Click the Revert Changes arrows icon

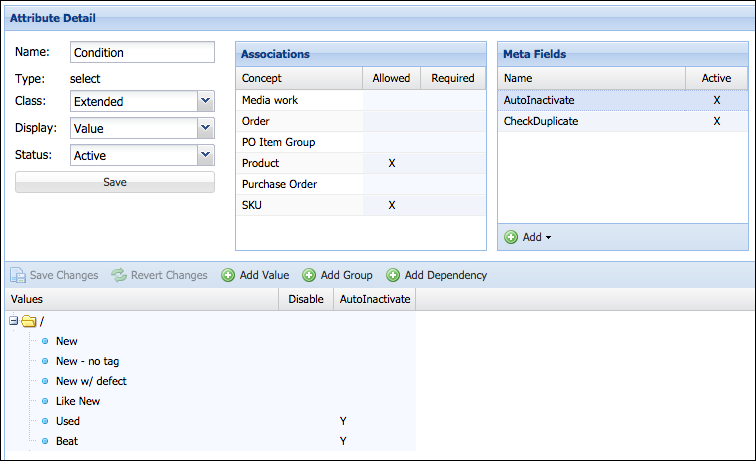click(119, 275)
